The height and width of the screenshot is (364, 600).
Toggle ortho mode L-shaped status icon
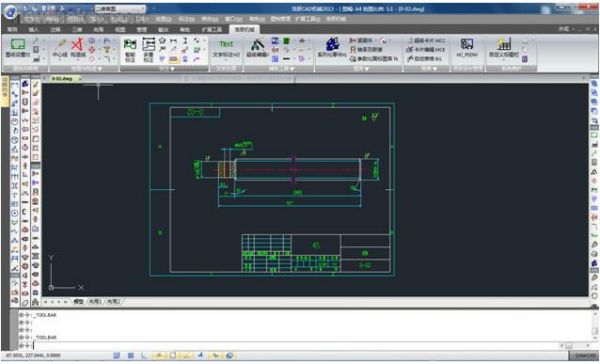click(x=144, y=356)
